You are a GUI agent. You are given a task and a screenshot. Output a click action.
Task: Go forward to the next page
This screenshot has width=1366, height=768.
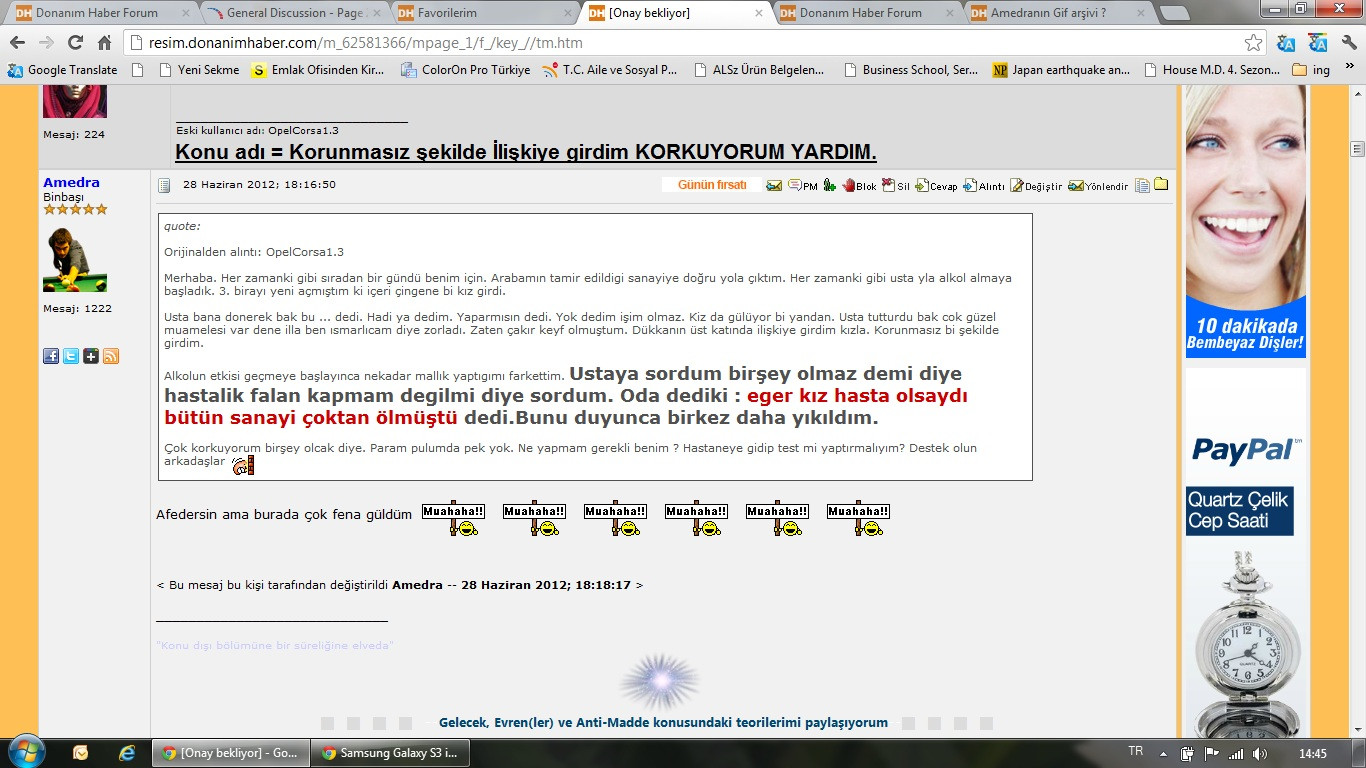[x=47, y=43]
